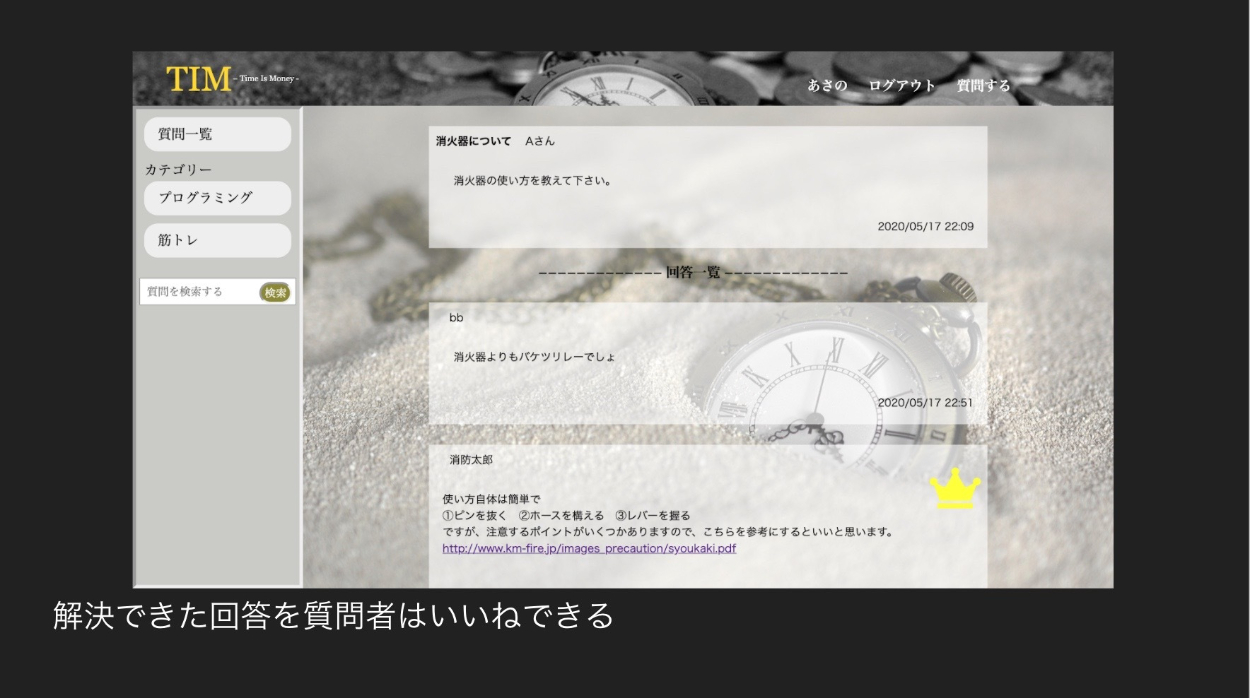Screen dimensions: 1250x698
Task: Log out via ログアウト link
Action: pos(902,86)
